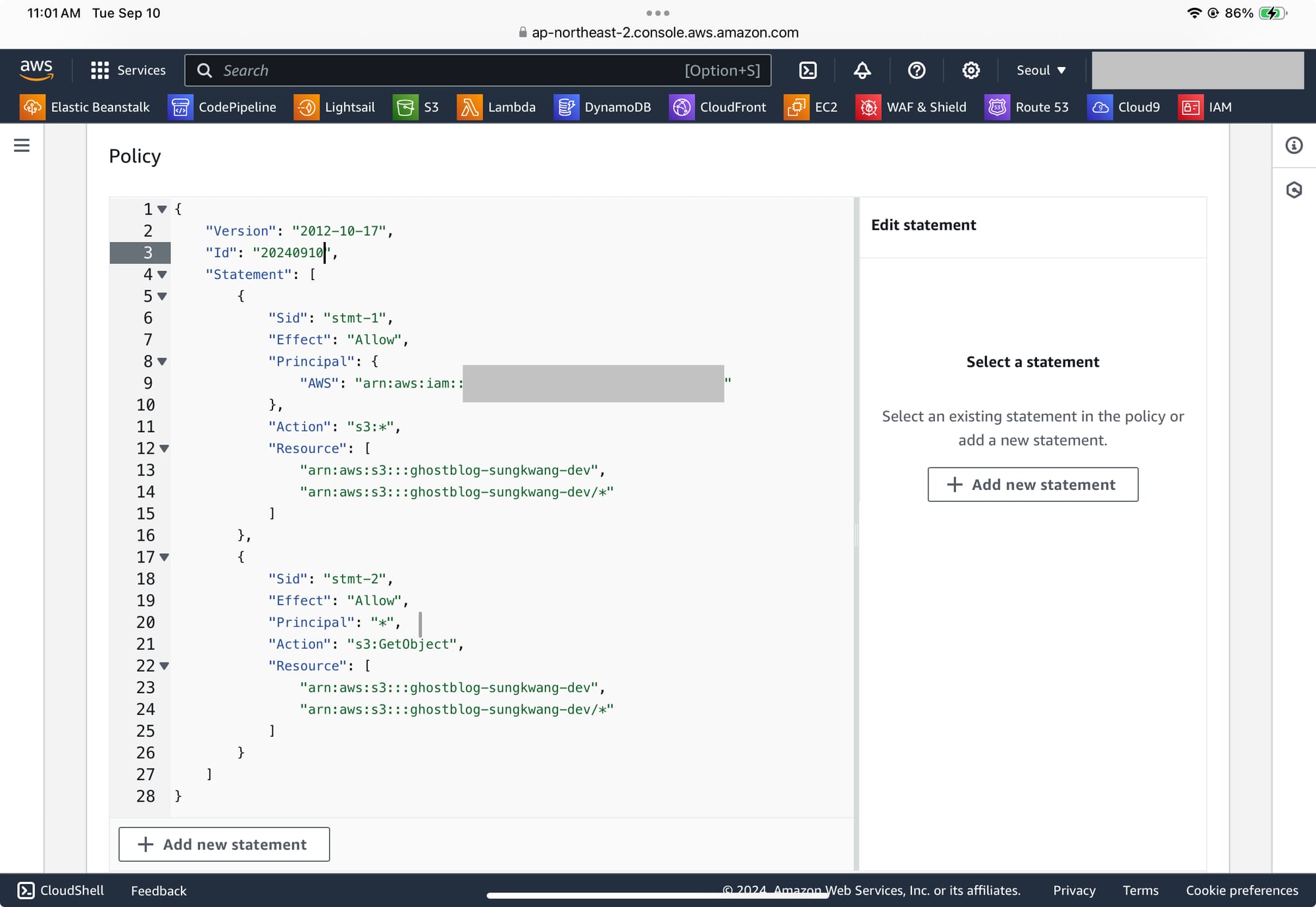Open Lightsail shortcut
The image size is (1316, 907).
[334, 107]
